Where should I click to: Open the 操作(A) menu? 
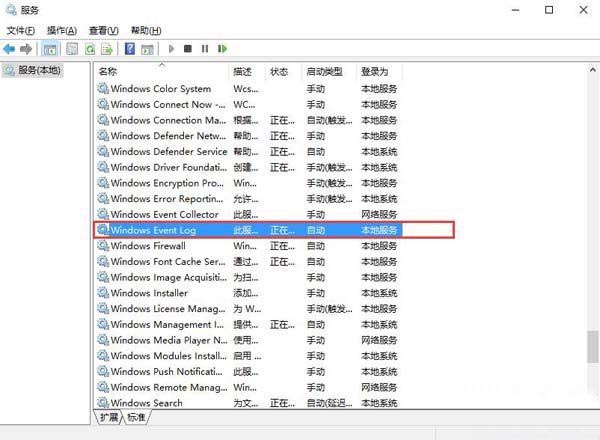point(62,31)
